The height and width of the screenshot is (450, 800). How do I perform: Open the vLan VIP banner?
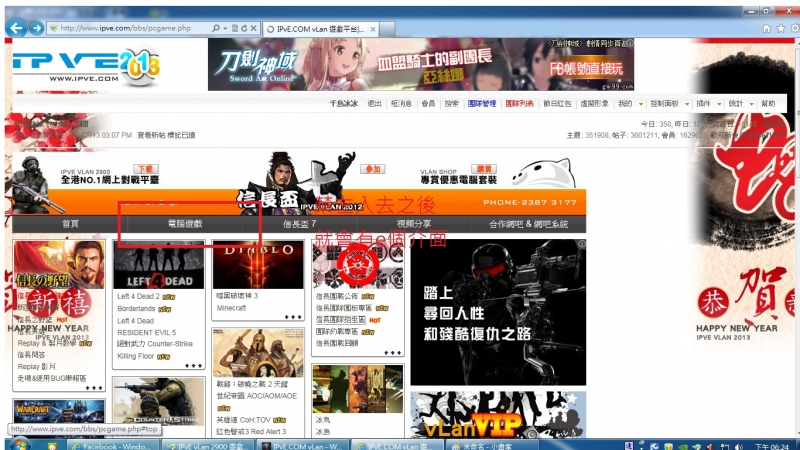tap(498, 415)
